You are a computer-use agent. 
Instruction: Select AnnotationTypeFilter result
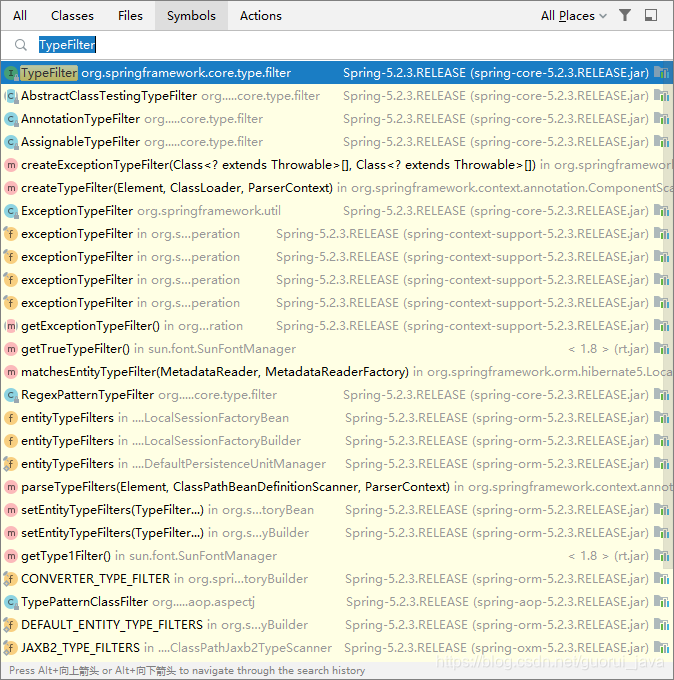coord(337,119)
